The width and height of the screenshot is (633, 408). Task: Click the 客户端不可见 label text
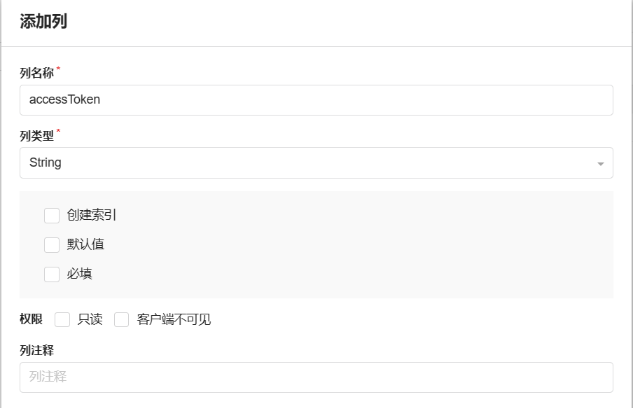tap(173, 320)
